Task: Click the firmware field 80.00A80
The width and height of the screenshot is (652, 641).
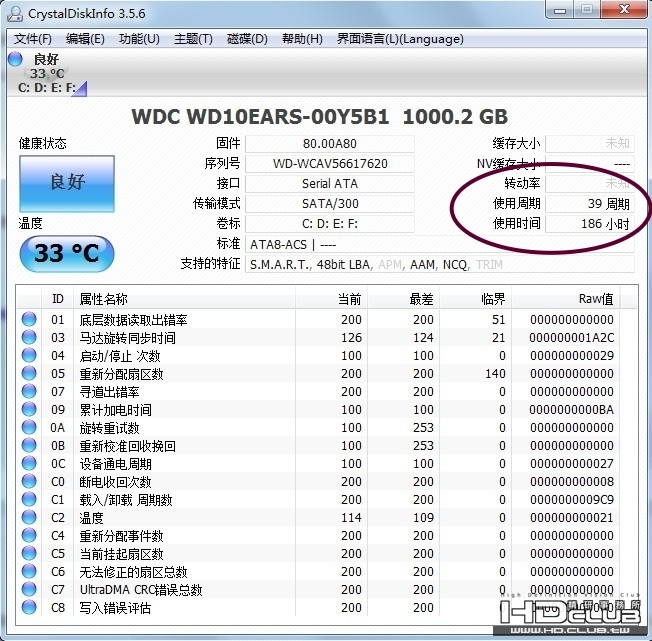Action: (330, 143)
